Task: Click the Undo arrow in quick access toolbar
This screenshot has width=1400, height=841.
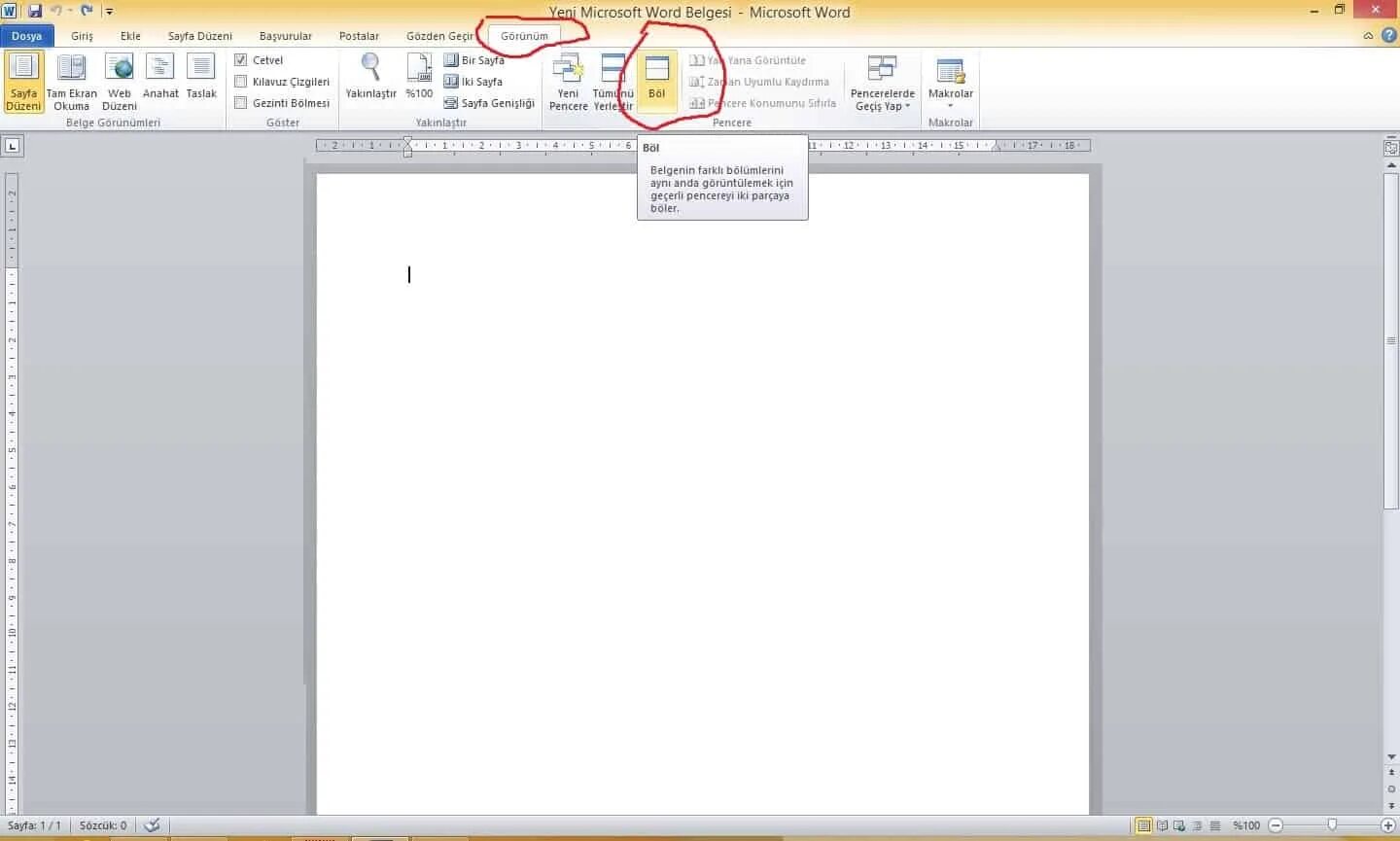Action: 56,11
